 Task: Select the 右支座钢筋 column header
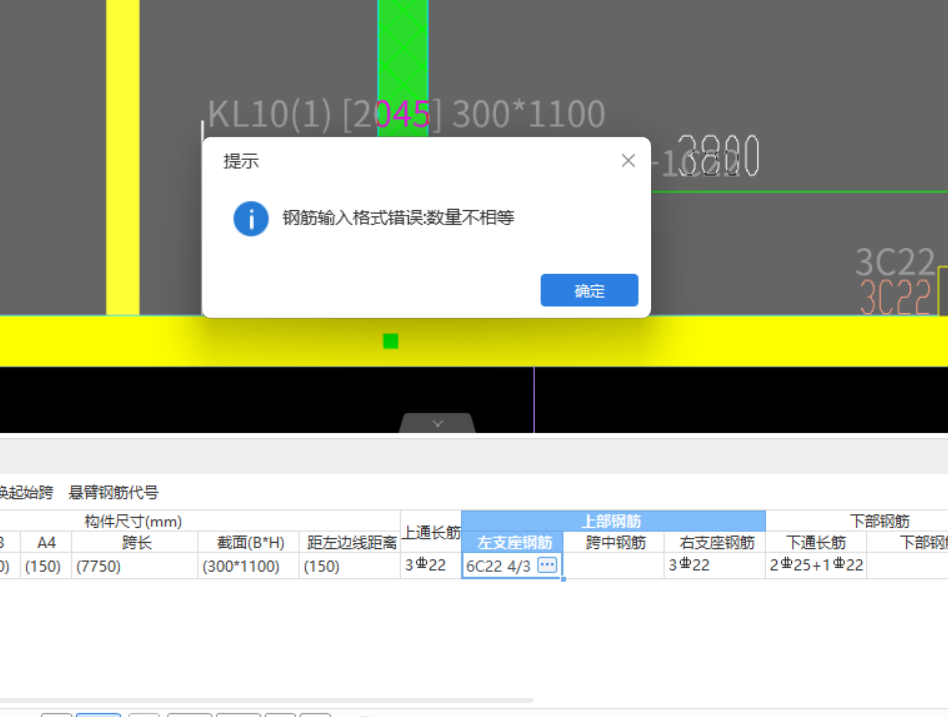pos(715,542)
